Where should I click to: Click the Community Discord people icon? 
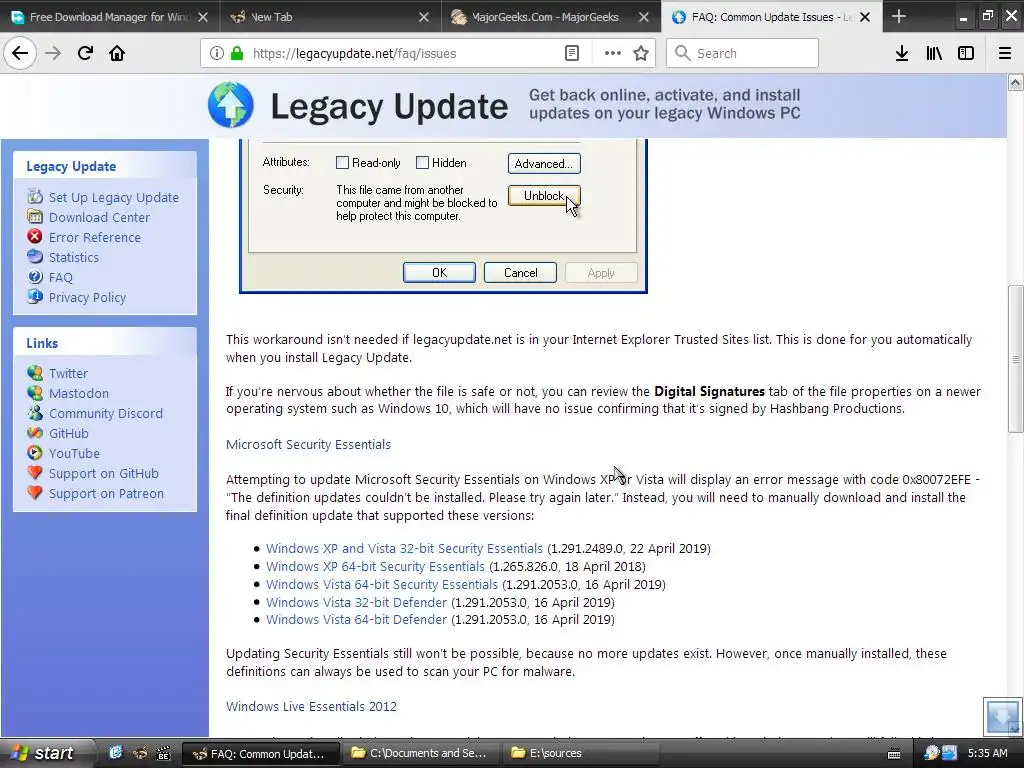pyautogui.click(x=35, y=413)
